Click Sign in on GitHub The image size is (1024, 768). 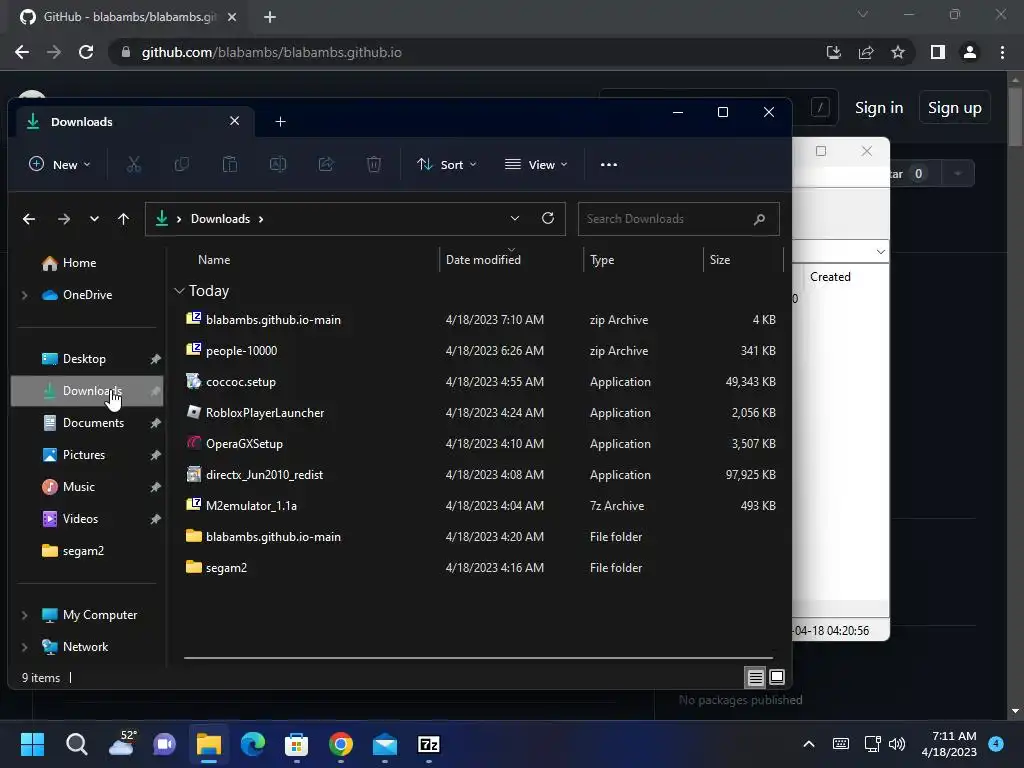[879, 108]
